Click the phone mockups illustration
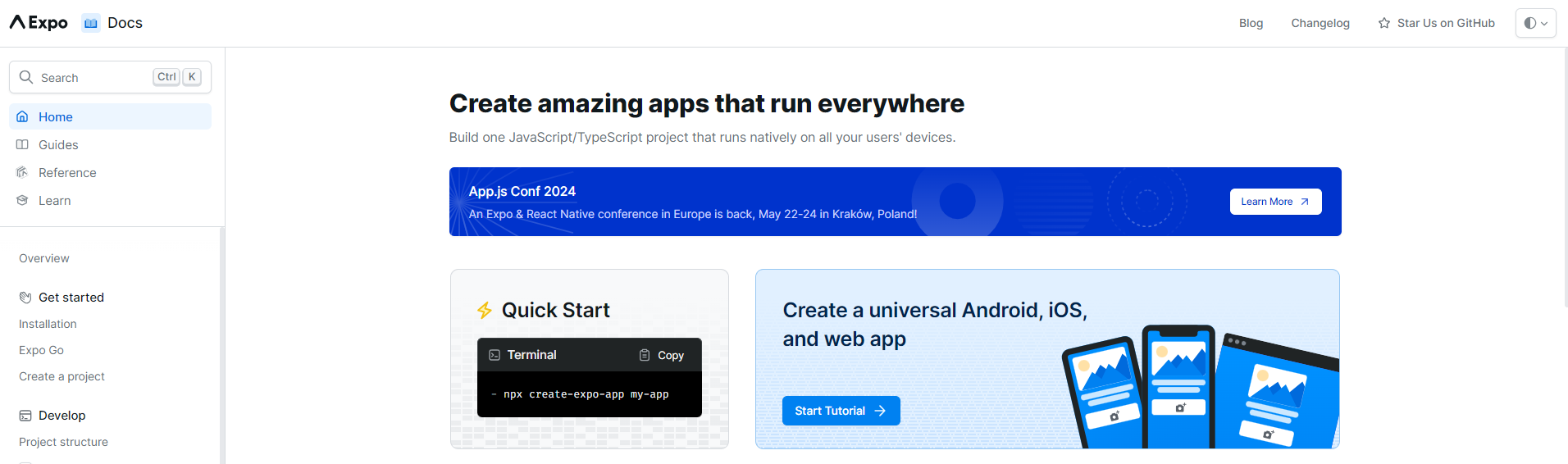1568x464 pixels. (x=1200, y=387)
